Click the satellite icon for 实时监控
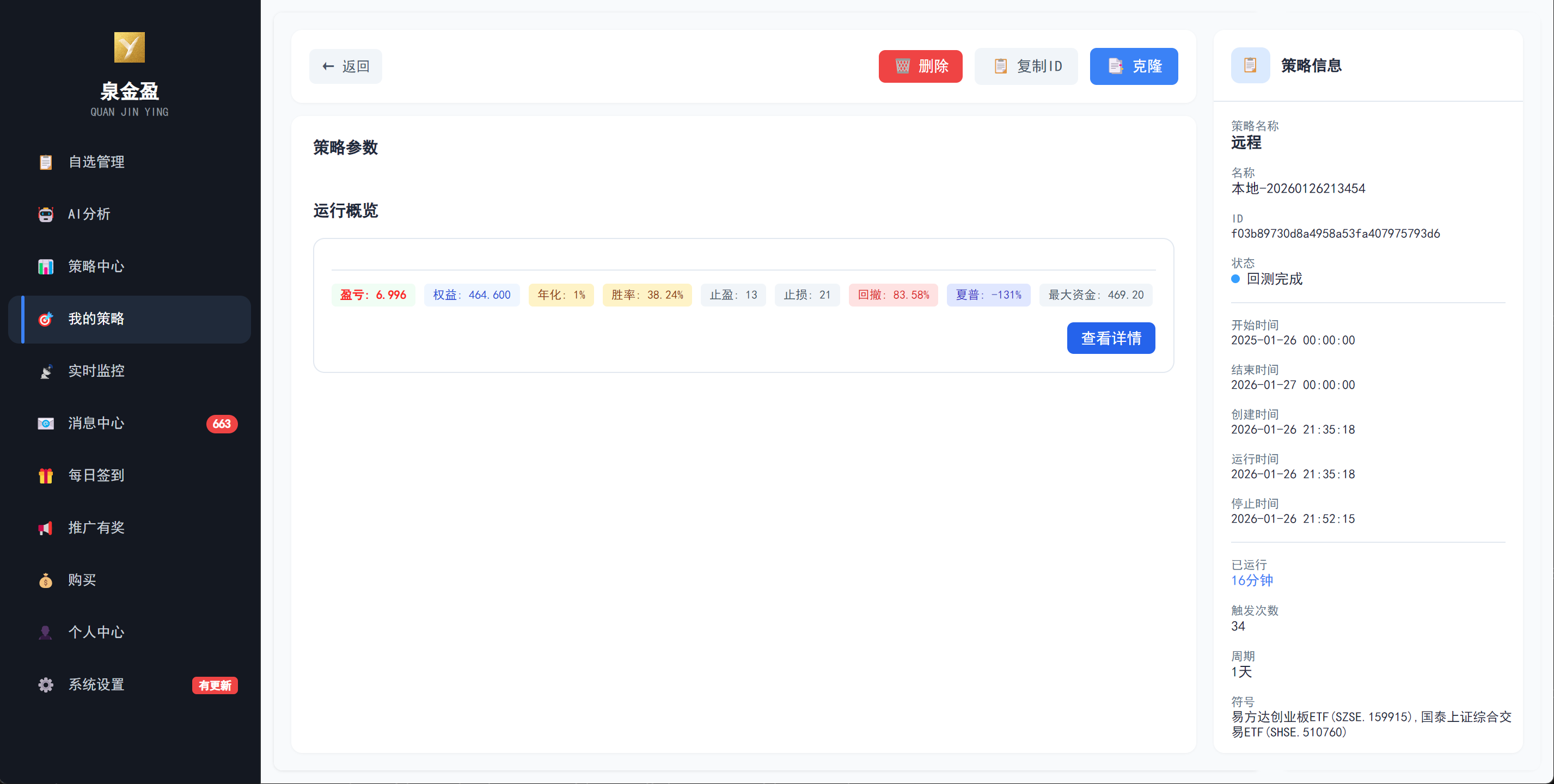This screenshot has height=784, width=1554. pyautogui.click(x=46, y=371)
